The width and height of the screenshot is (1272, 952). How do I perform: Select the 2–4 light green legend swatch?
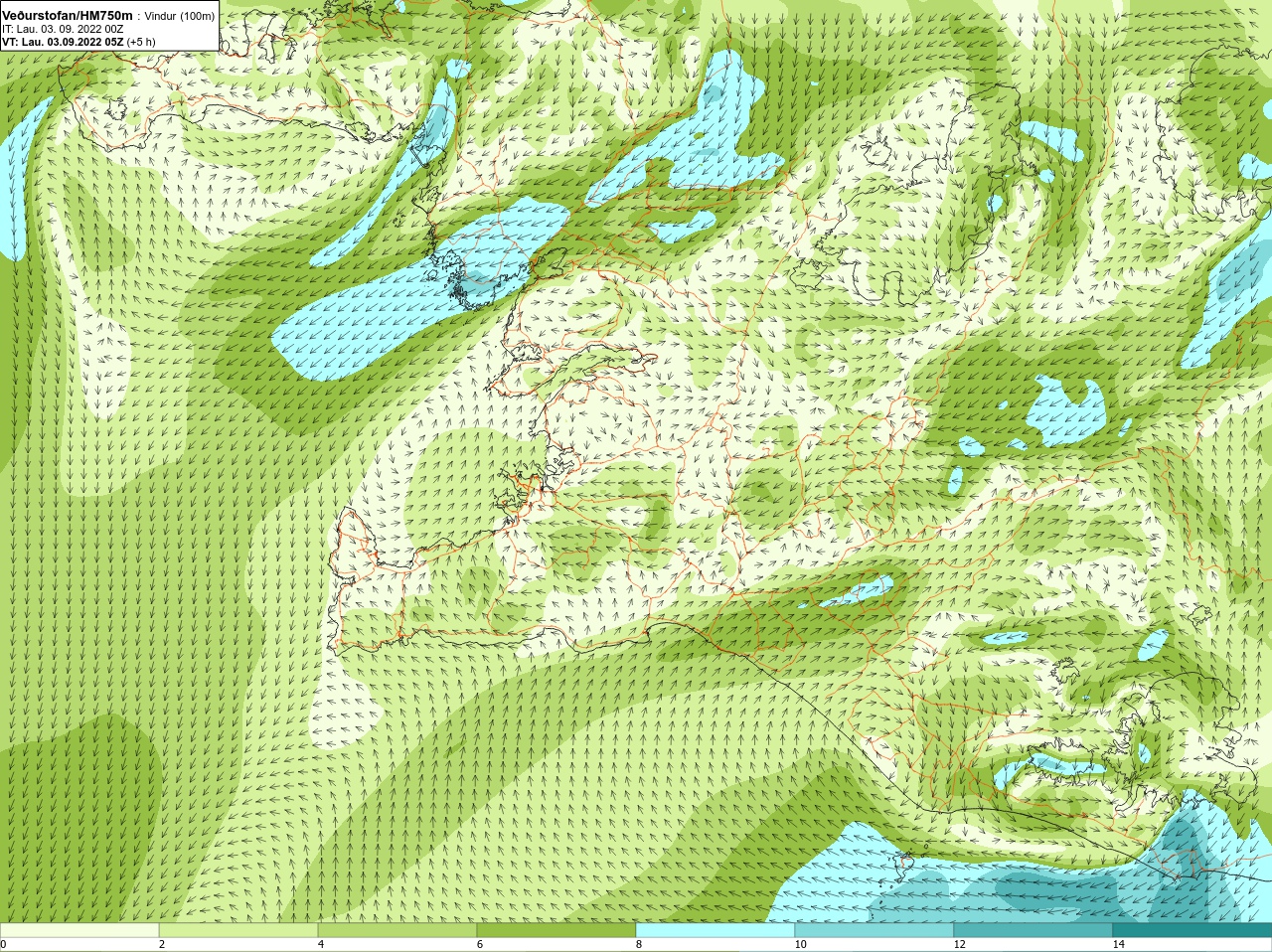(238, 930)
